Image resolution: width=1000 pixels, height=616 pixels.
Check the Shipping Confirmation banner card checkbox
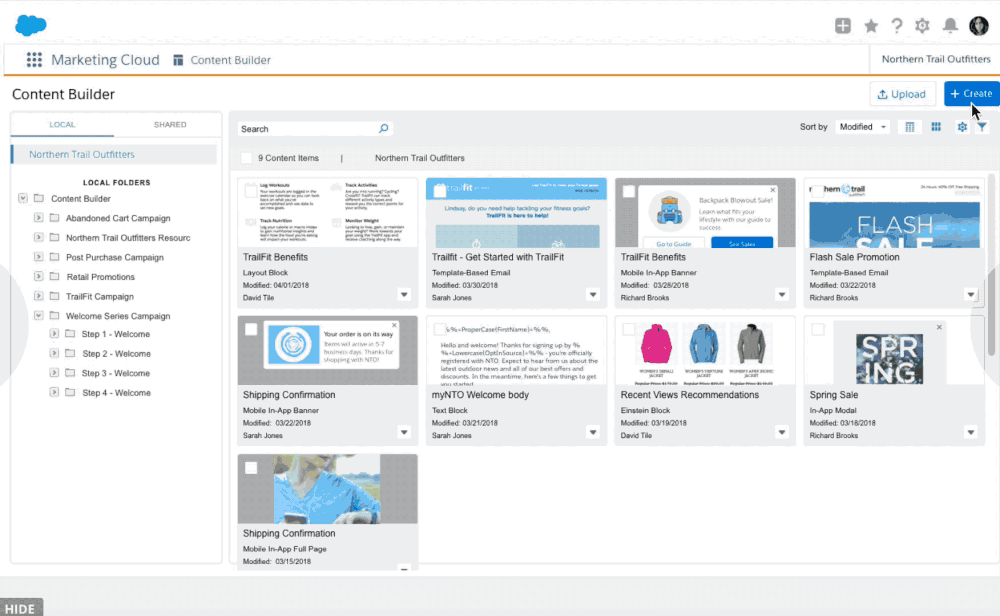tap(251, 329)
